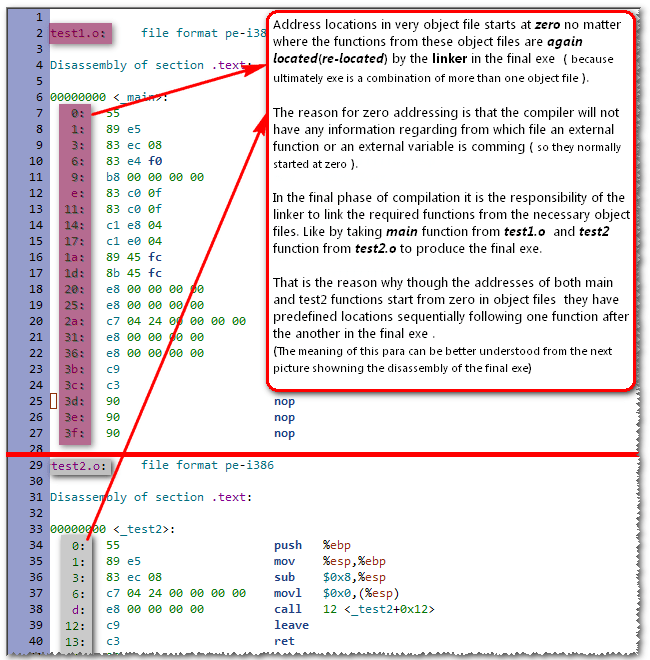
Task: Click address offset '14:'
Action: click(x=75, y=225)
